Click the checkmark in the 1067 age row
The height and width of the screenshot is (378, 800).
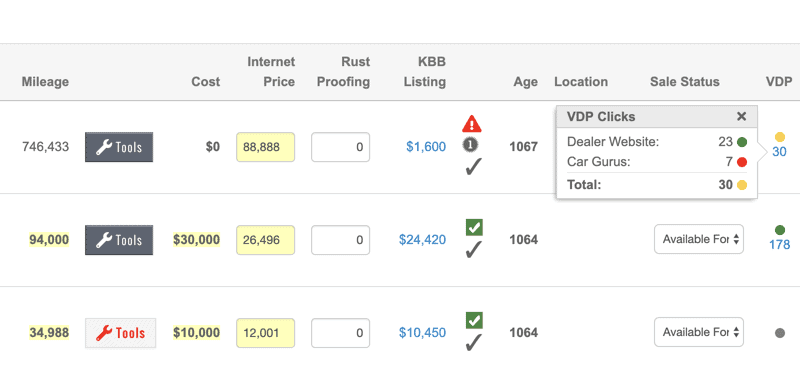473,167
